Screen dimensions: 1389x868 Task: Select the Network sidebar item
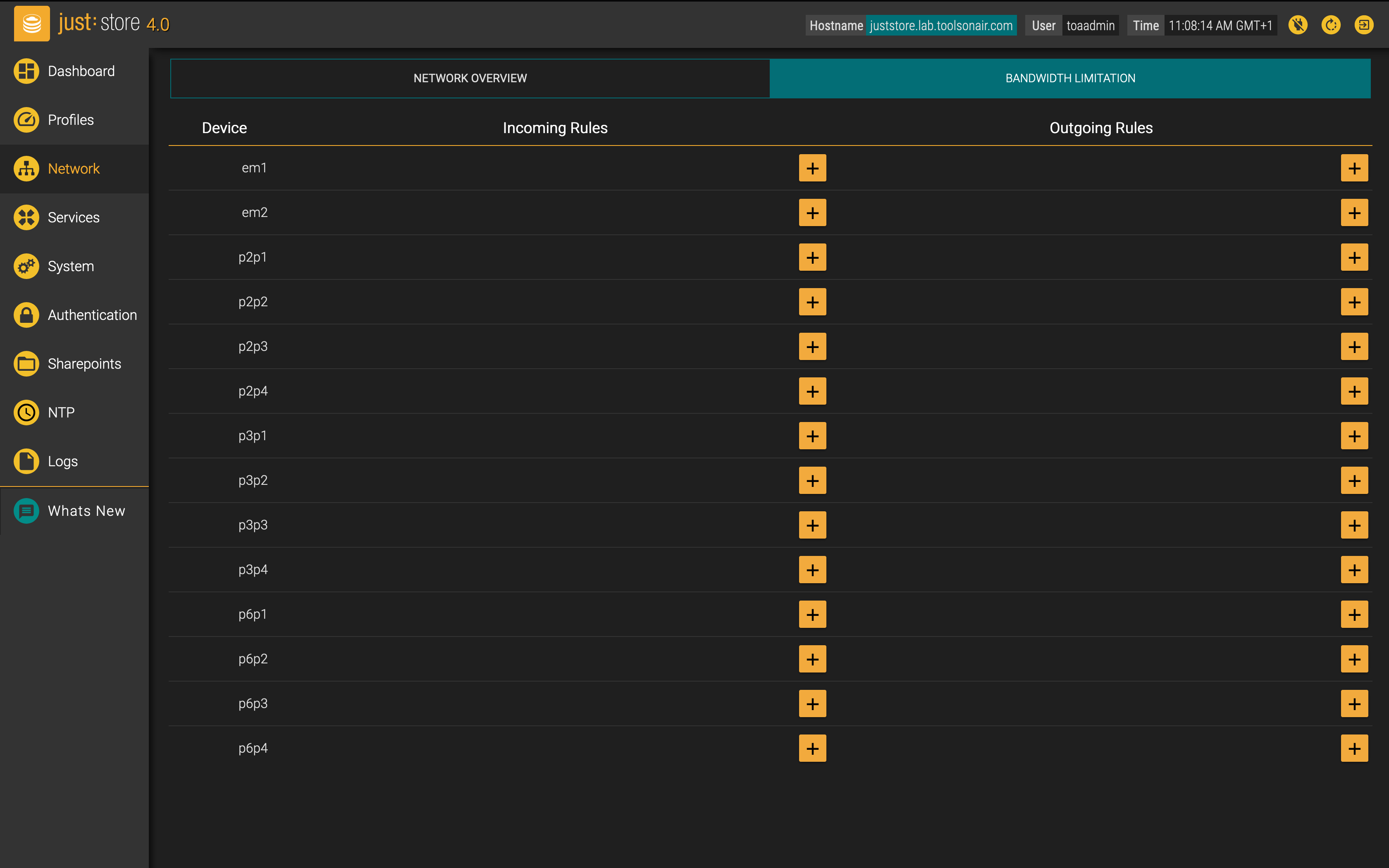[74, 169]
